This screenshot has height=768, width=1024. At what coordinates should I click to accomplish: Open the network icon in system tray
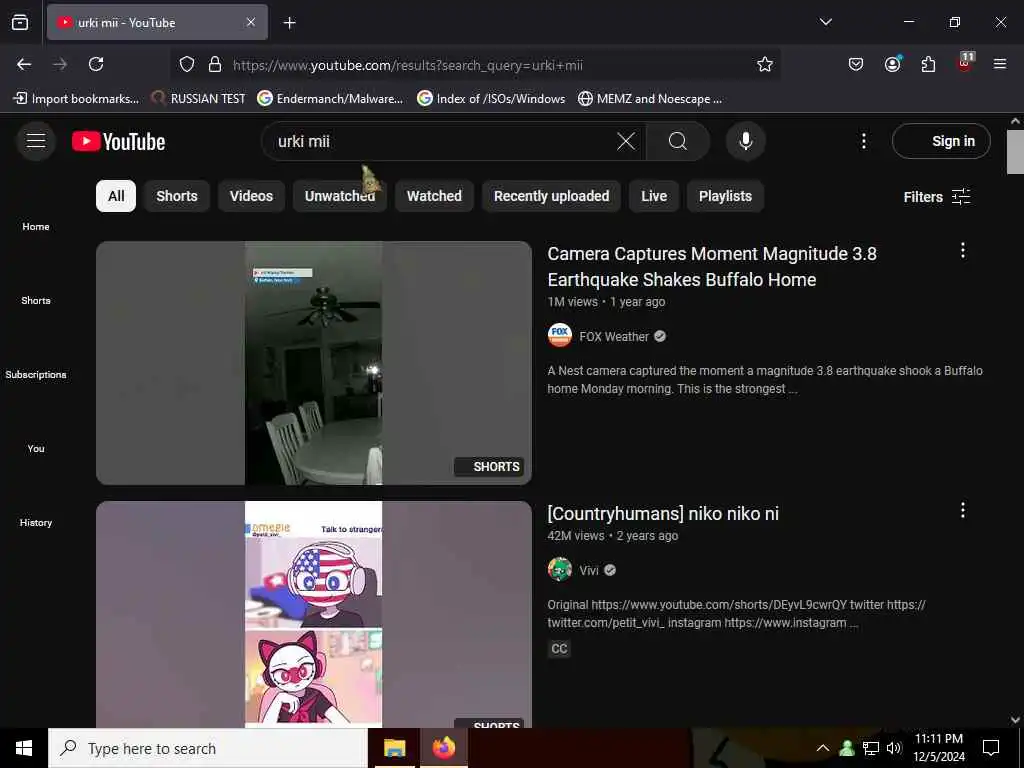[871, 748]
